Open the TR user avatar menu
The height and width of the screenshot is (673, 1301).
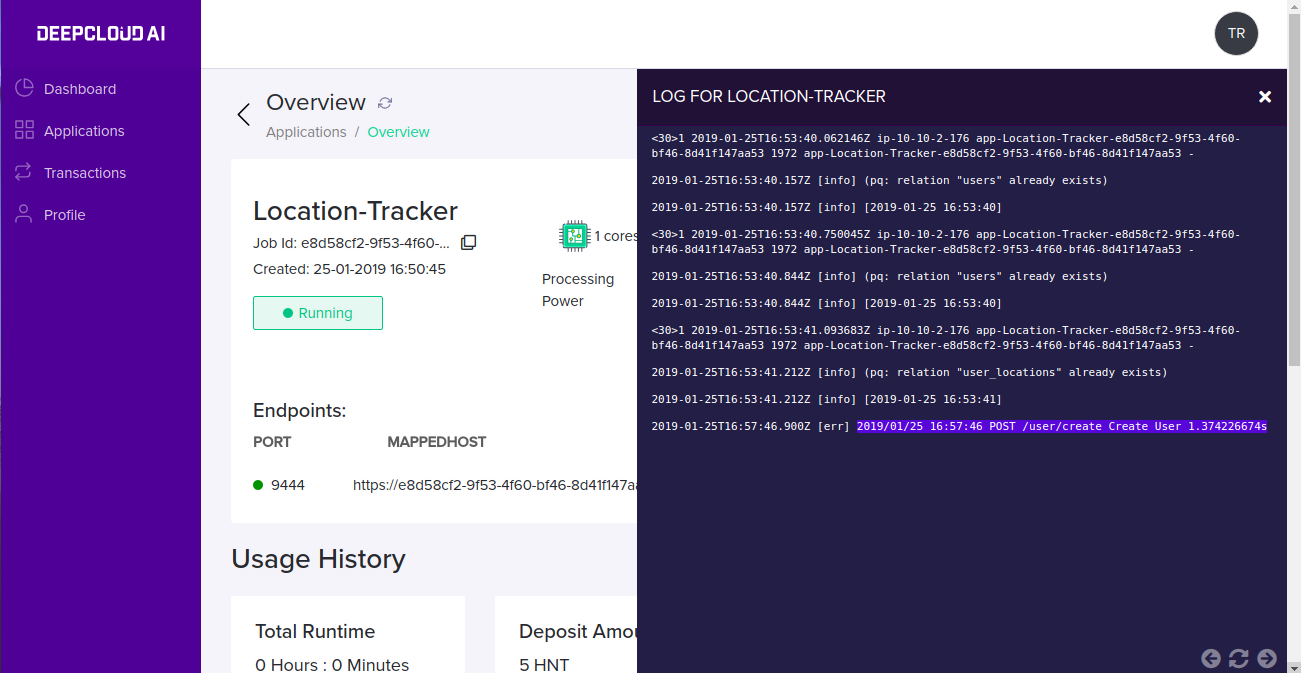click(1236, 33)
